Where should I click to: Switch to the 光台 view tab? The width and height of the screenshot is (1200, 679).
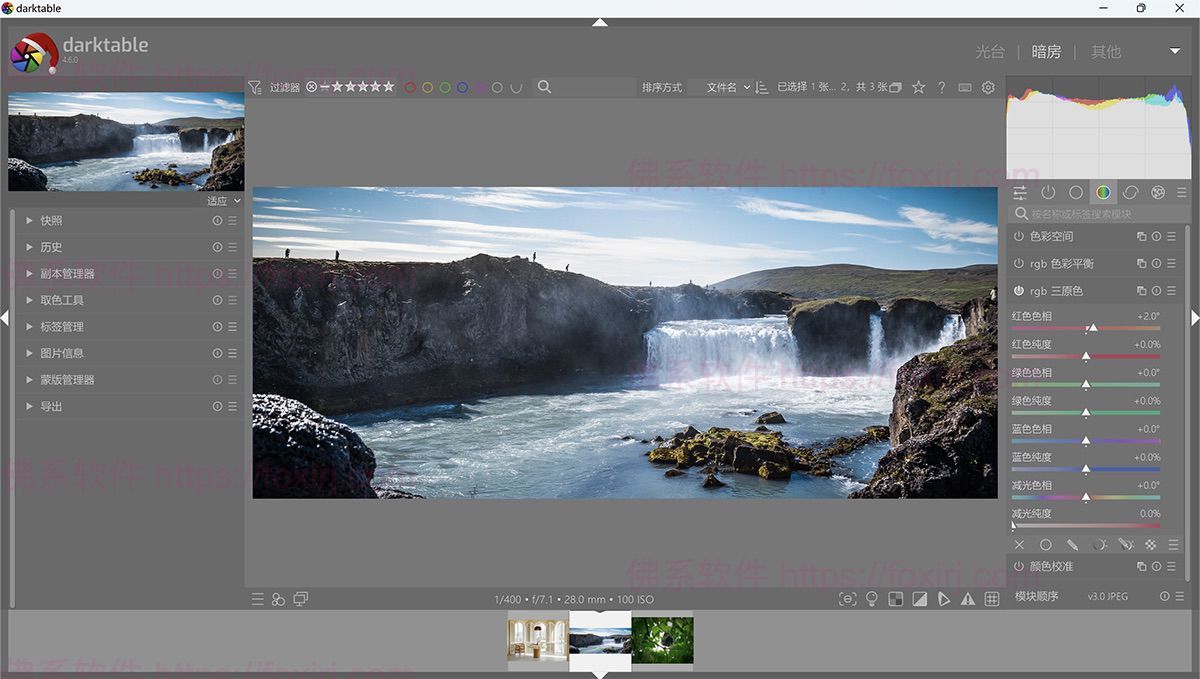(989, 51)
